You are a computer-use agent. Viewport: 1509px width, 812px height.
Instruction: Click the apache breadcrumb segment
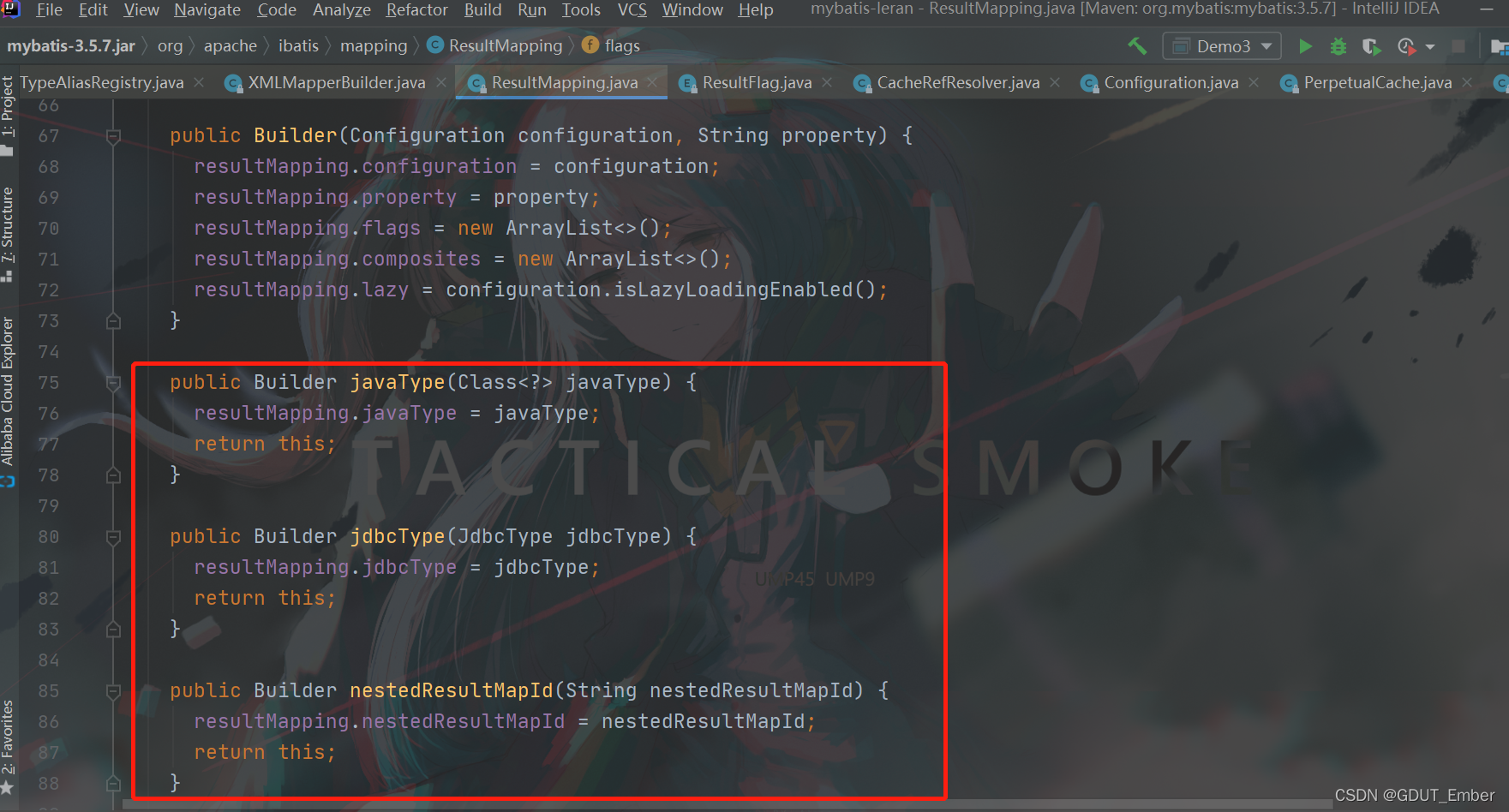231,46
